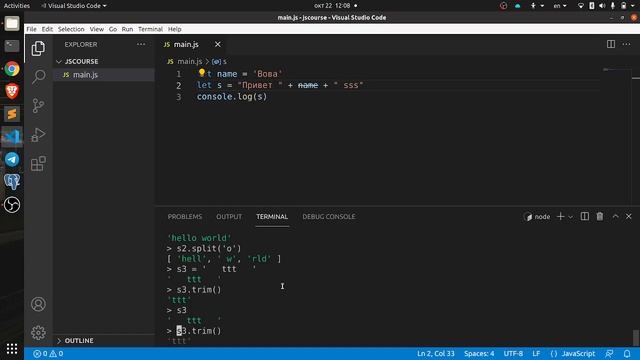Show Applications grid in the dock
Image resolution: width=640 pixels, height=360 pixels.
12,348
